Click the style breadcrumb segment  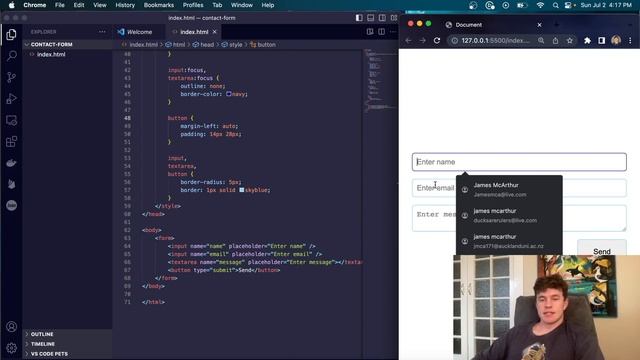pyautogui.click(x=236, y=44)
